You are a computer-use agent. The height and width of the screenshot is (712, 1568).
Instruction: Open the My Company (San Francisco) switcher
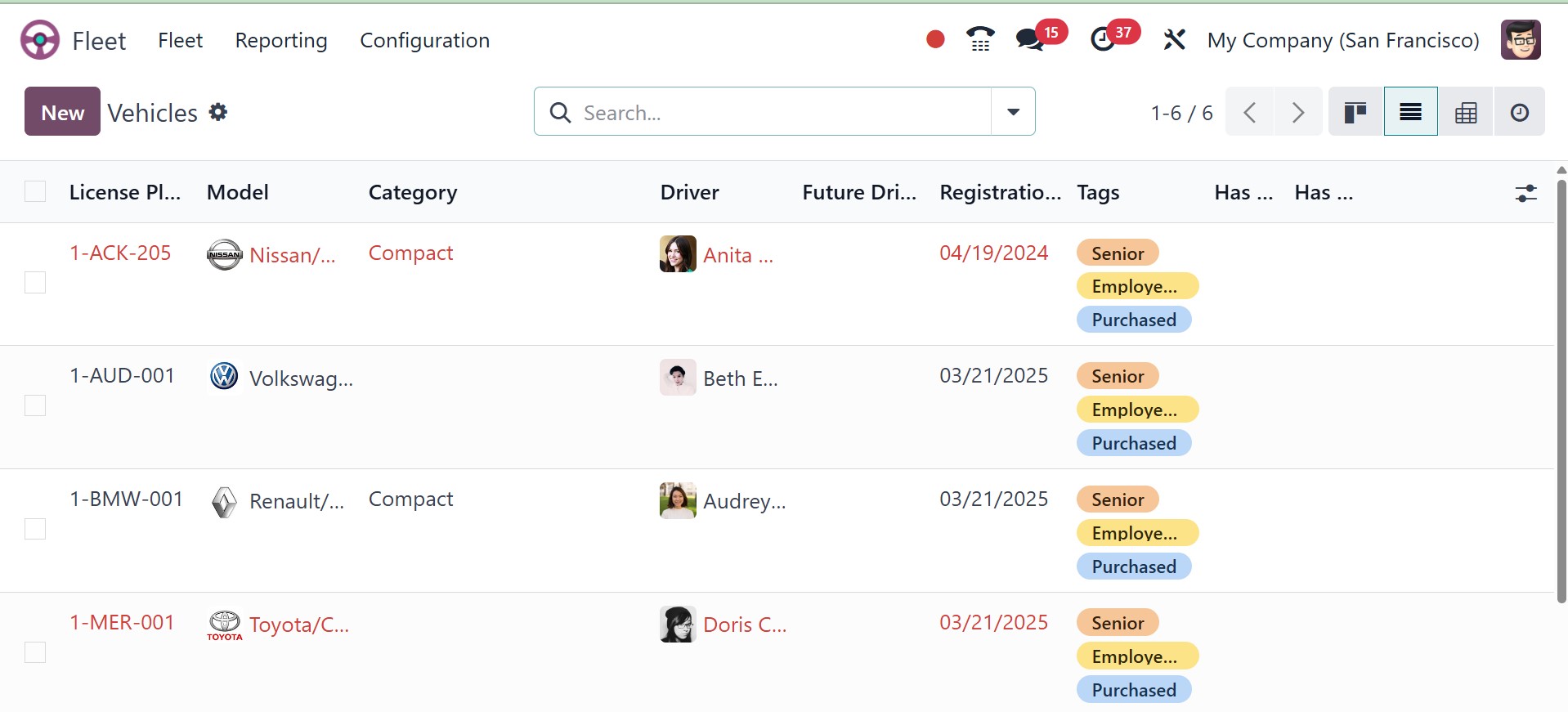[x=1343, y=40]
